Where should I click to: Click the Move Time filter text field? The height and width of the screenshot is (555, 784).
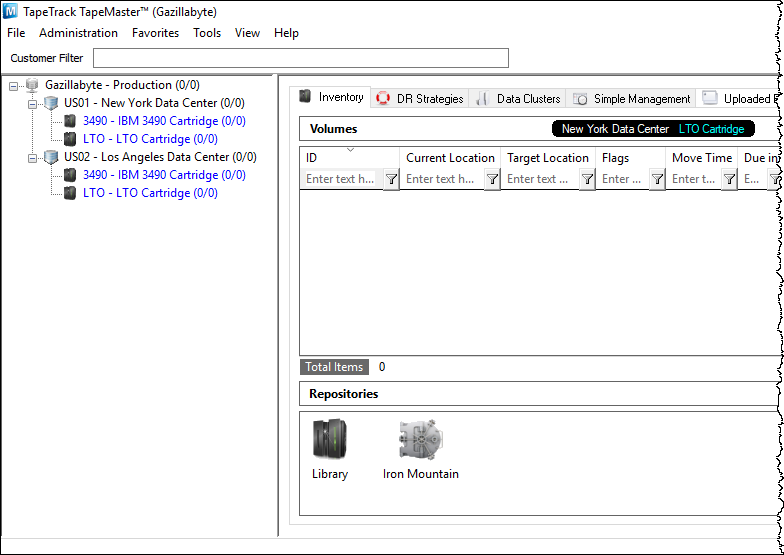click(x=694, y=179)
